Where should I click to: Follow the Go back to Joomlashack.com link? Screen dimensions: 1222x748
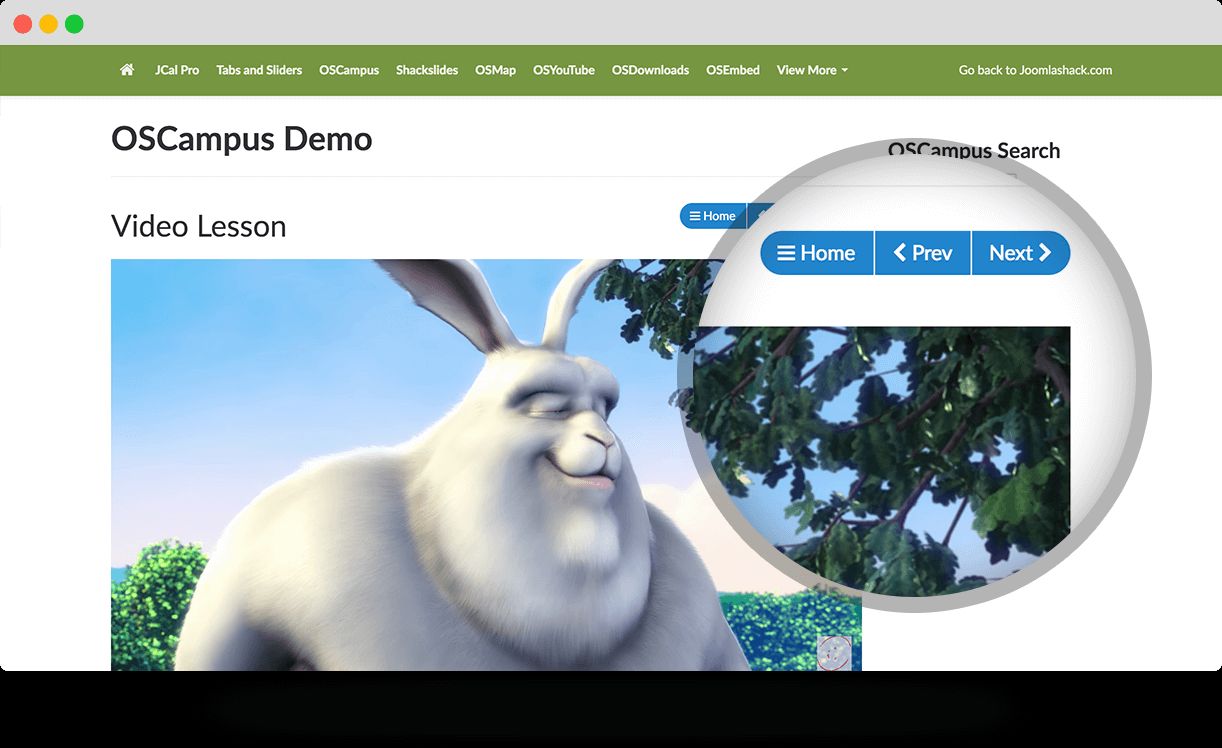(1035, 70)
